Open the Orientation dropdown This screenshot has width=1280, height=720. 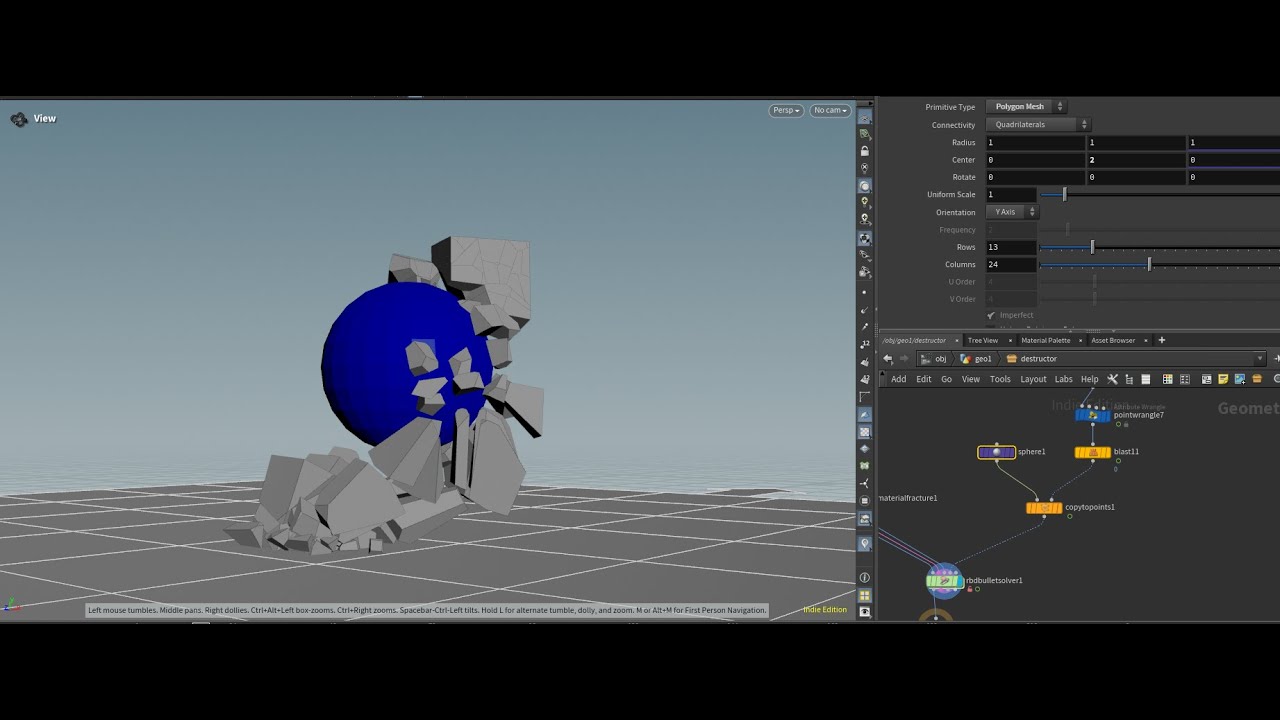[x=1012, y=212]
